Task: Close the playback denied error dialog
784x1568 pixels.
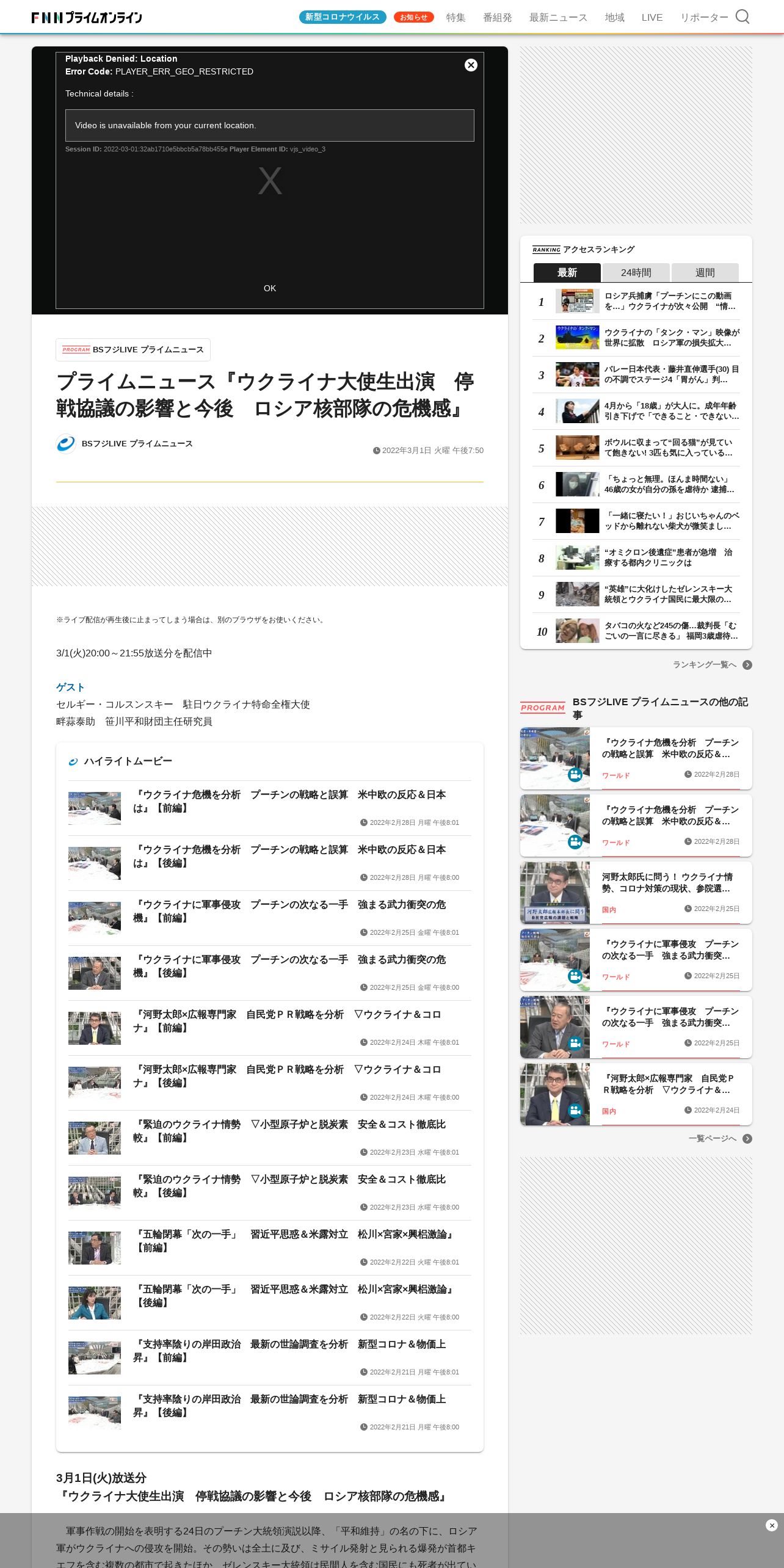Action: click(471, 65)
